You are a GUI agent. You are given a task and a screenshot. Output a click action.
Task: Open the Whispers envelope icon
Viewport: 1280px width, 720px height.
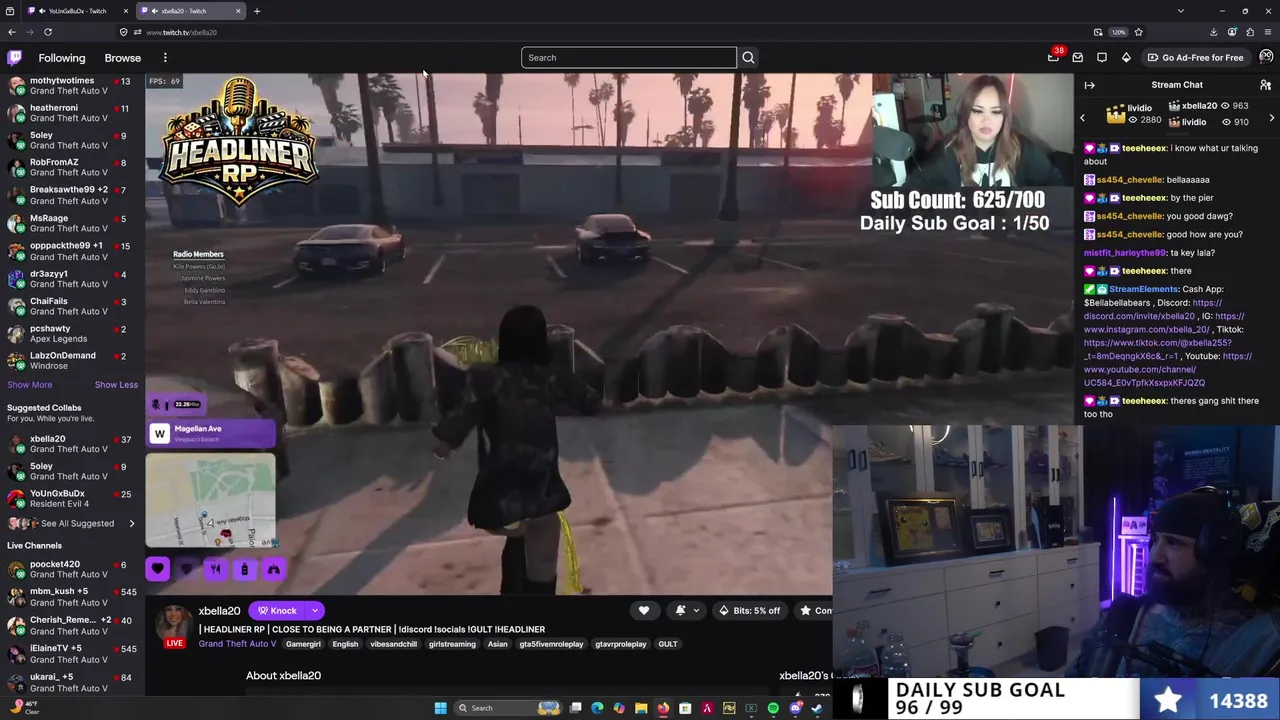[1078, 57]
